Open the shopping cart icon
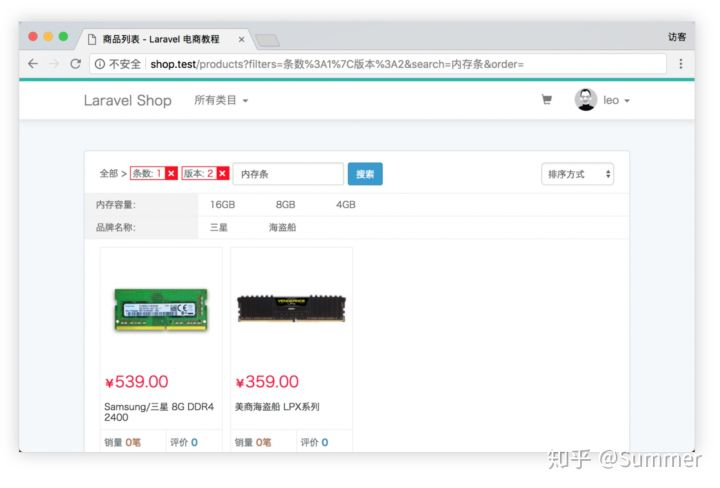The width and height of the screenshot is (720, 488). click(x=546, y=100)
